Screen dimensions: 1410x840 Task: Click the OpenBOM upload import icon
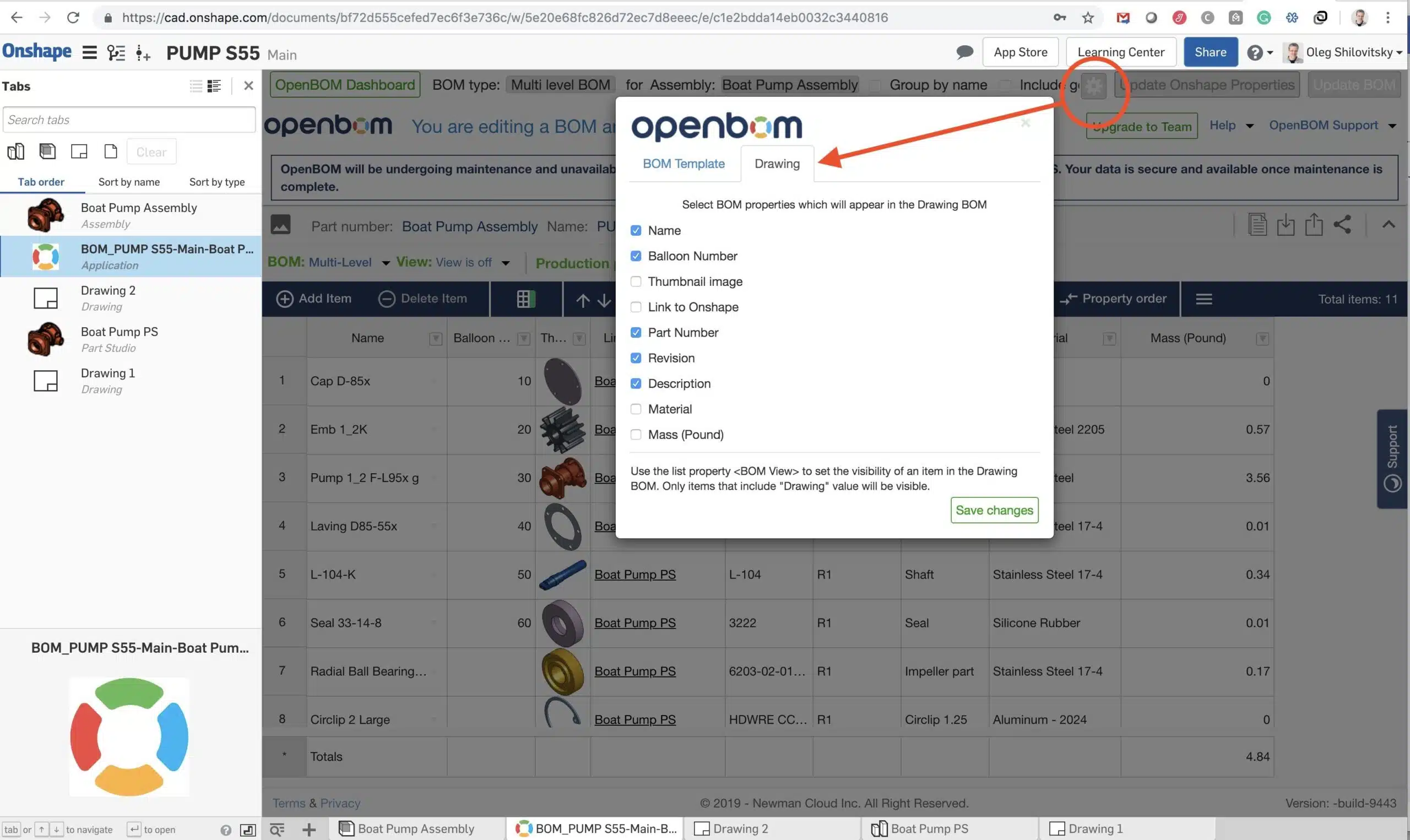point(1314,224)
